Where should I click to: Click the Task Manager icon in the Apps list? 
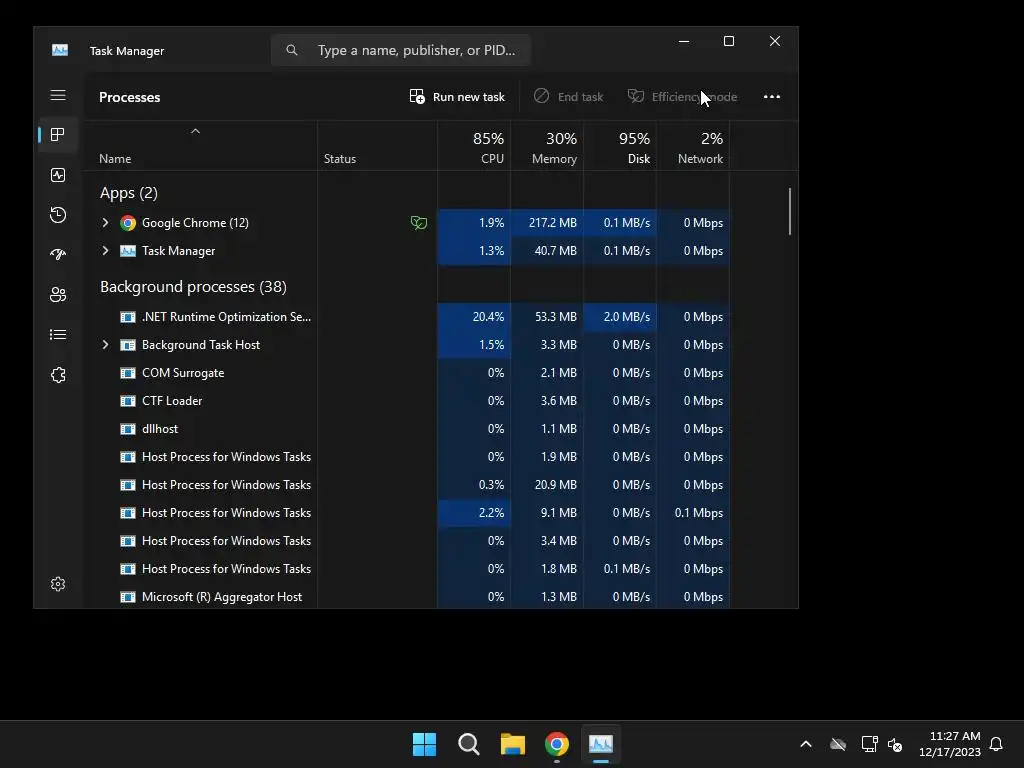click(128, 251)
